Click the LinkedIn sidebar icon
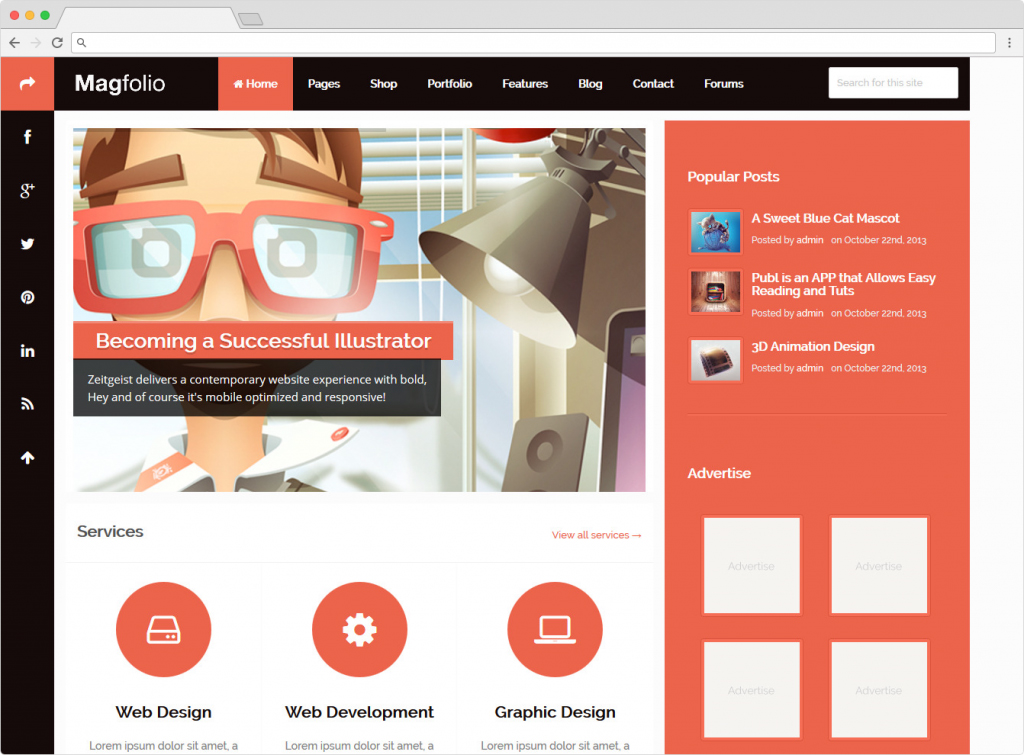This screenshot has height=755, width=1024. (27, 351)
